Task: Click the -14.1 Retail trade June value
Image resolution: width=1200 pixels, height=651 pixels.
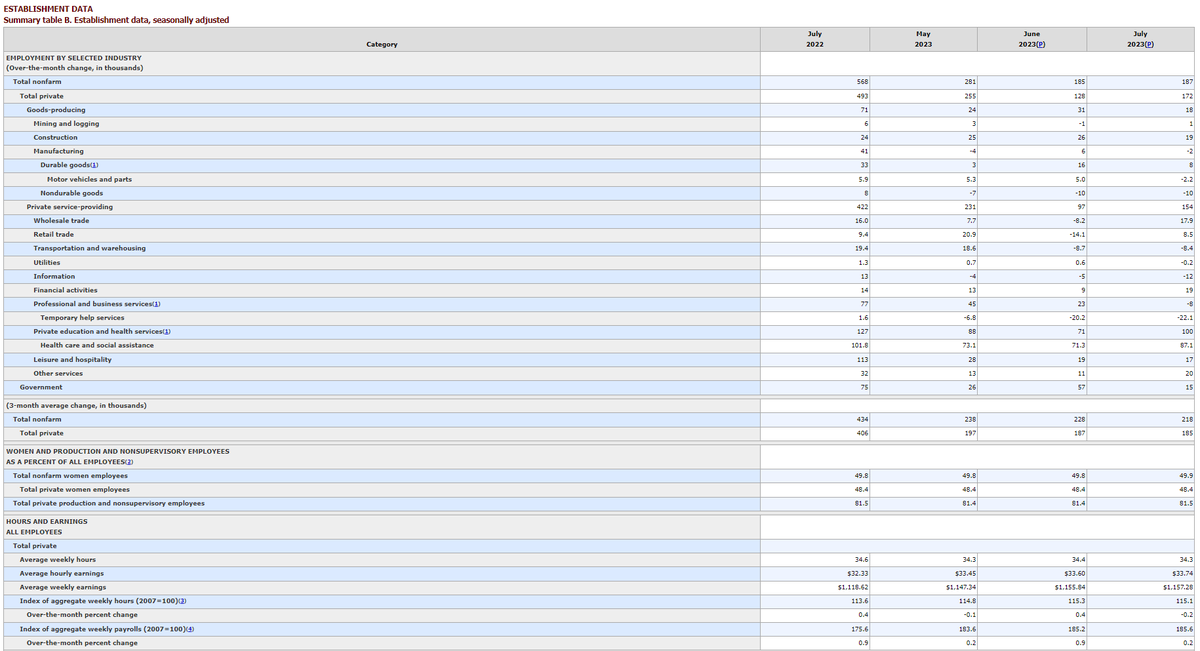Action: 1077,235
